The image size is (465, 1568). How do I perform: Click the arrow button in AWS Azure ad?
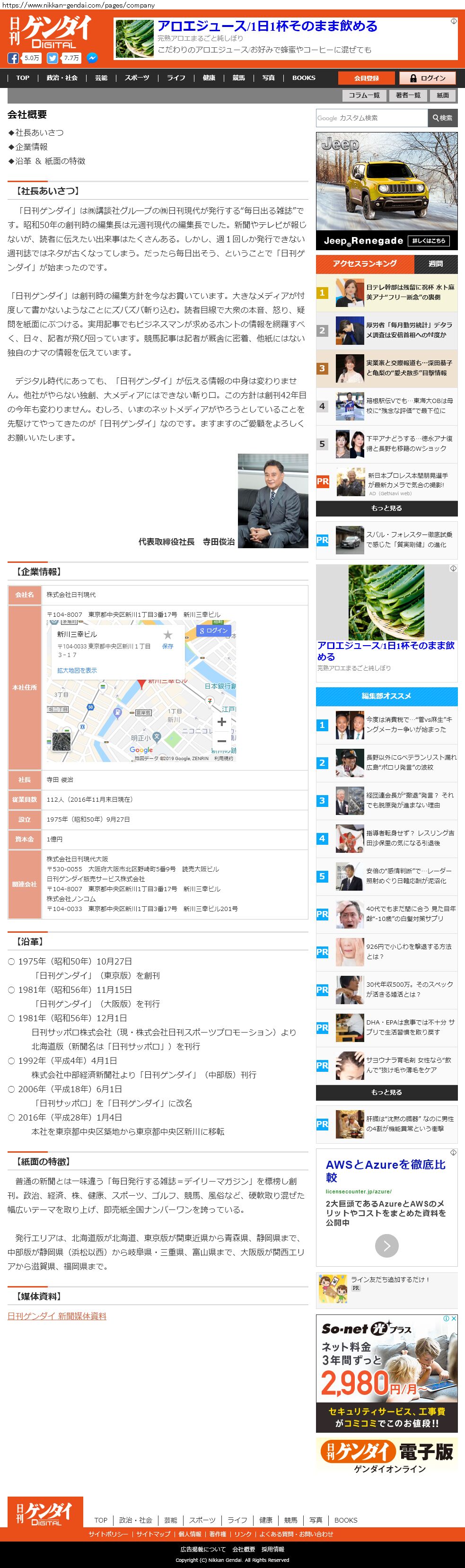point(386,1245)
